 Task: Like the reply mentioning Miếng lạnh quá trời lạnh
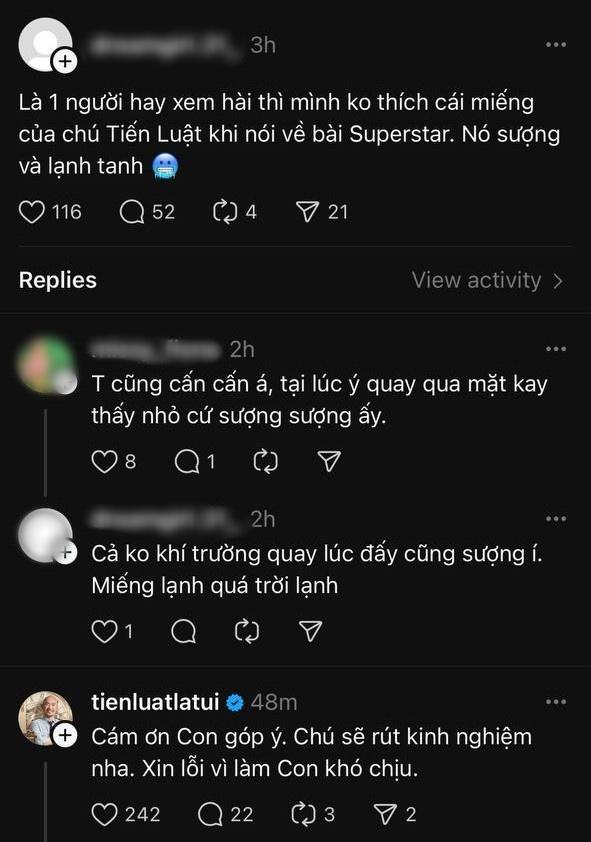(104, 631)
